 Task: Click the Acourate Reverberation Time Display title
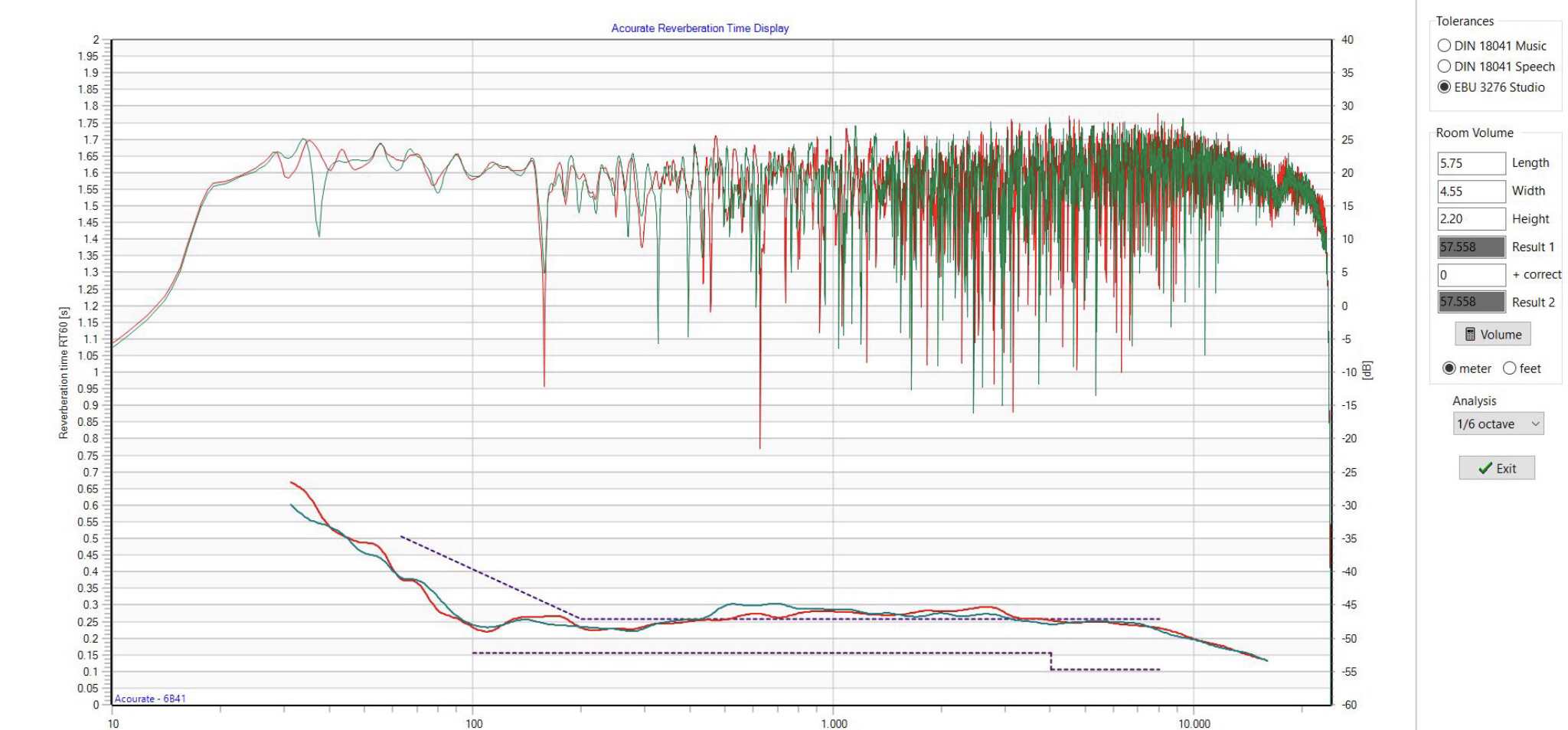click(x=700, y=28)
